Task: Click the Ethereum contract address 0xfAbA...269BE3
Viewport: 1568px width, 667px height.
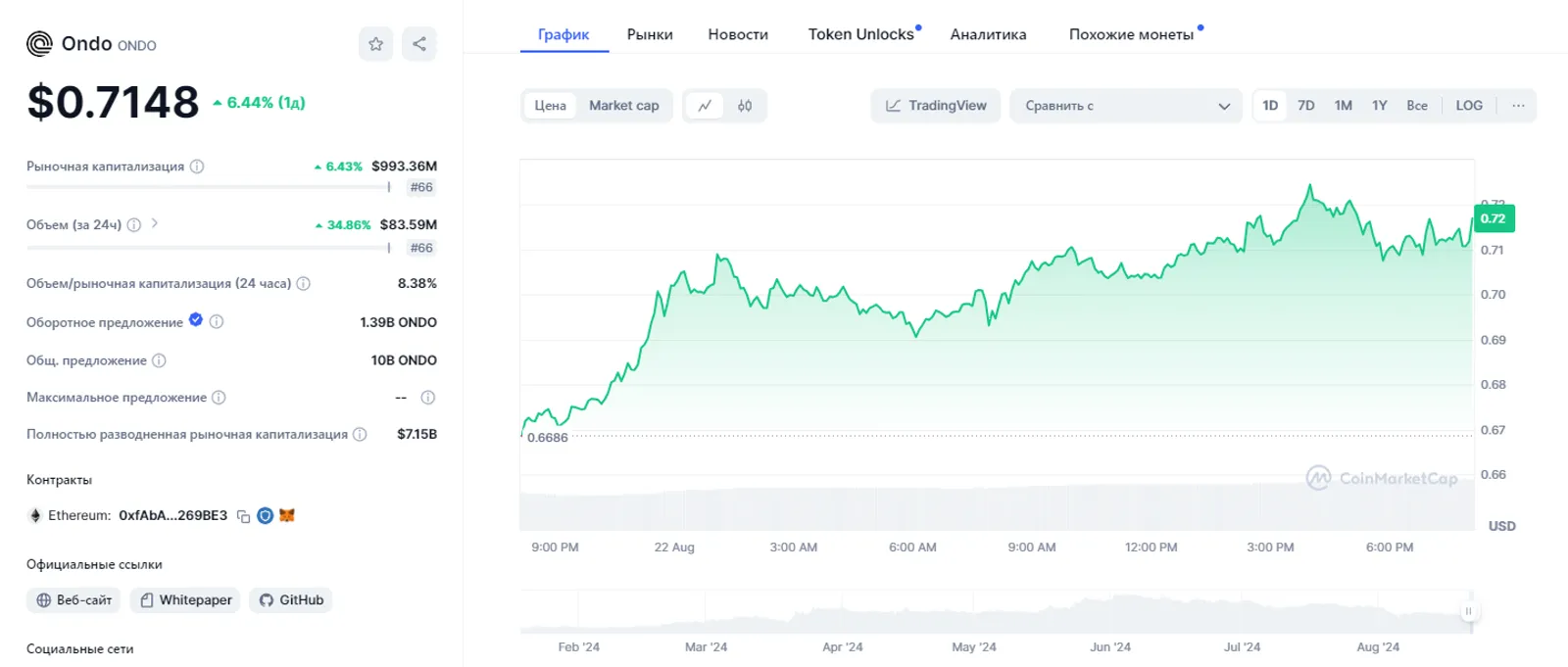Action: click(x=172, y=515)
